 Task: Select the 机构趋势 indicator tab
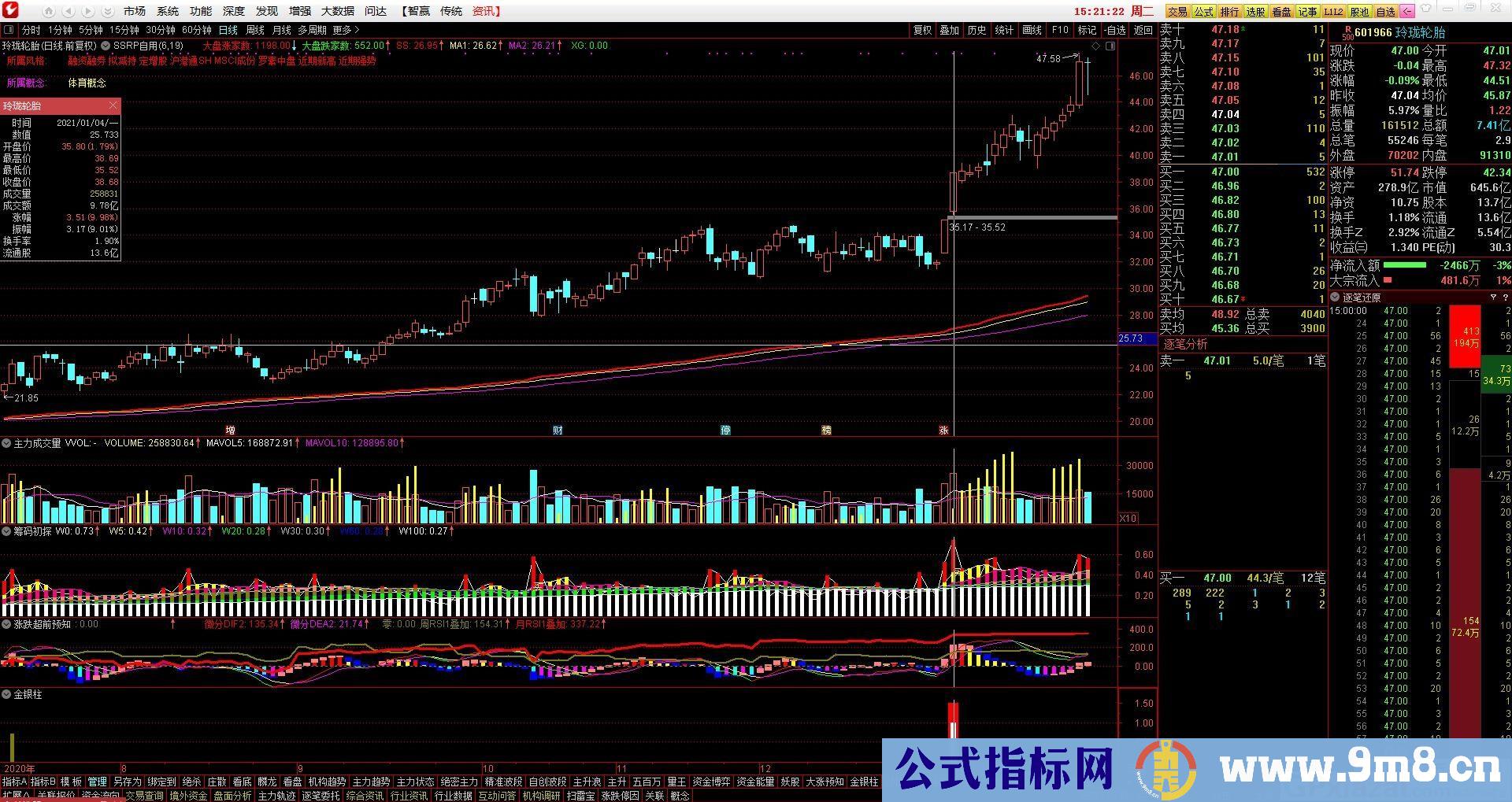click(327, 782)
